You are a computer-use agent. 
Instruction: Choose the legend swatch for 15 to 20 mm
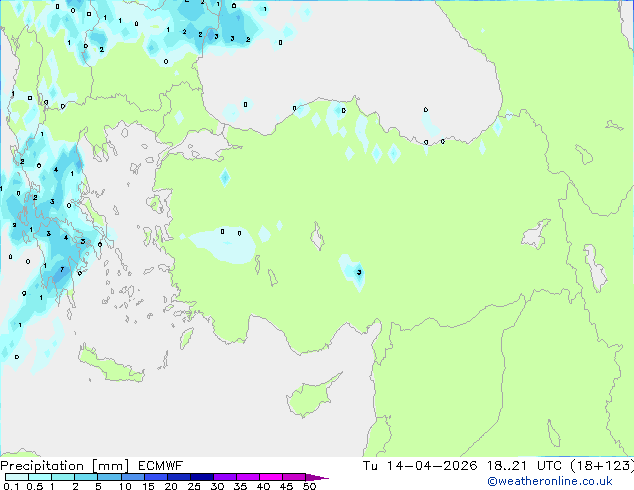[155, 477]
